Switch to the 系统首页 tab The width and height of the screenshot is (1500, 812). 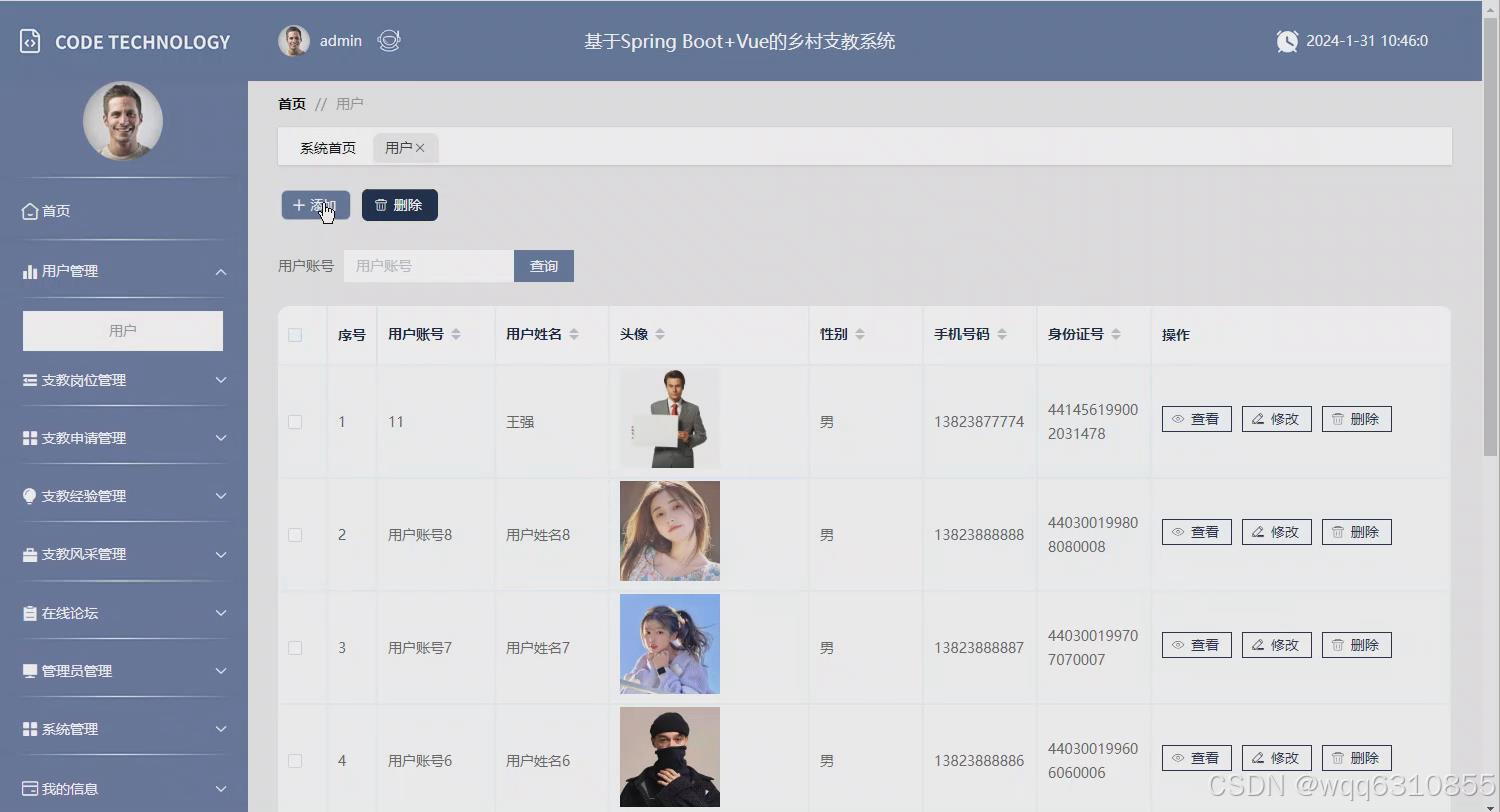[328, 148]
